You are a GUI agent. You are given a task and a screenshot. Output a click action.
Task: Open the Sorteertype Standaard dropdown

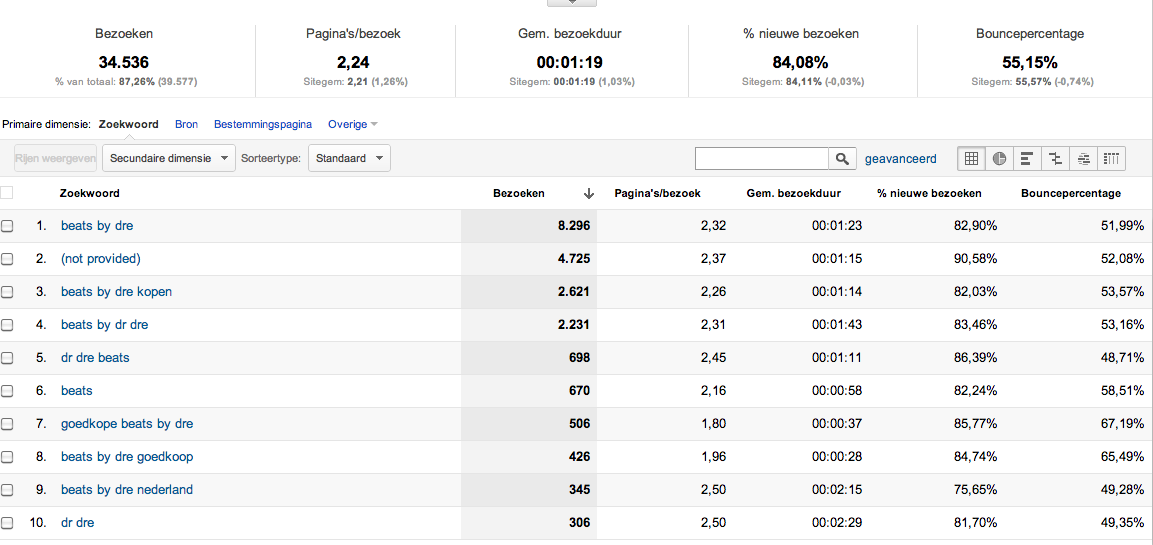(349, 158)
